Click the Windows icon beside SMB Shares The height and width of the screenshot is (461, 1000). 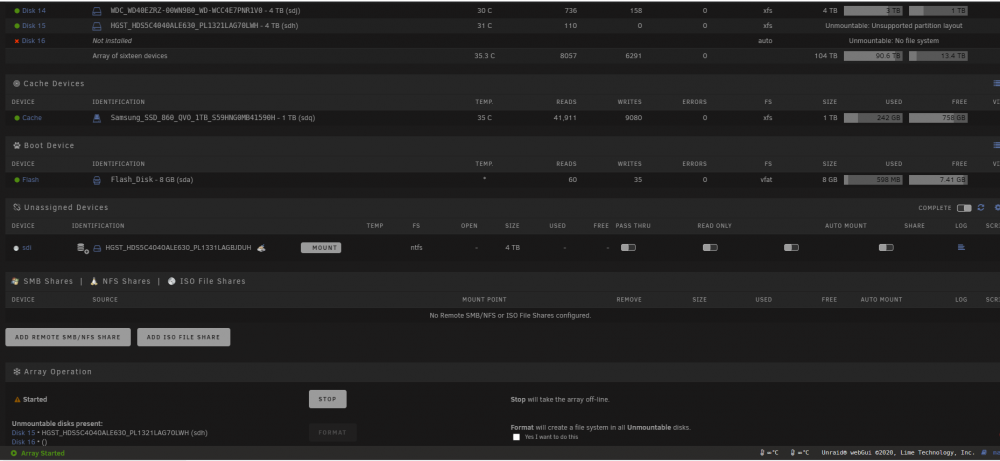pyautogui.click(x=15, y=281)
